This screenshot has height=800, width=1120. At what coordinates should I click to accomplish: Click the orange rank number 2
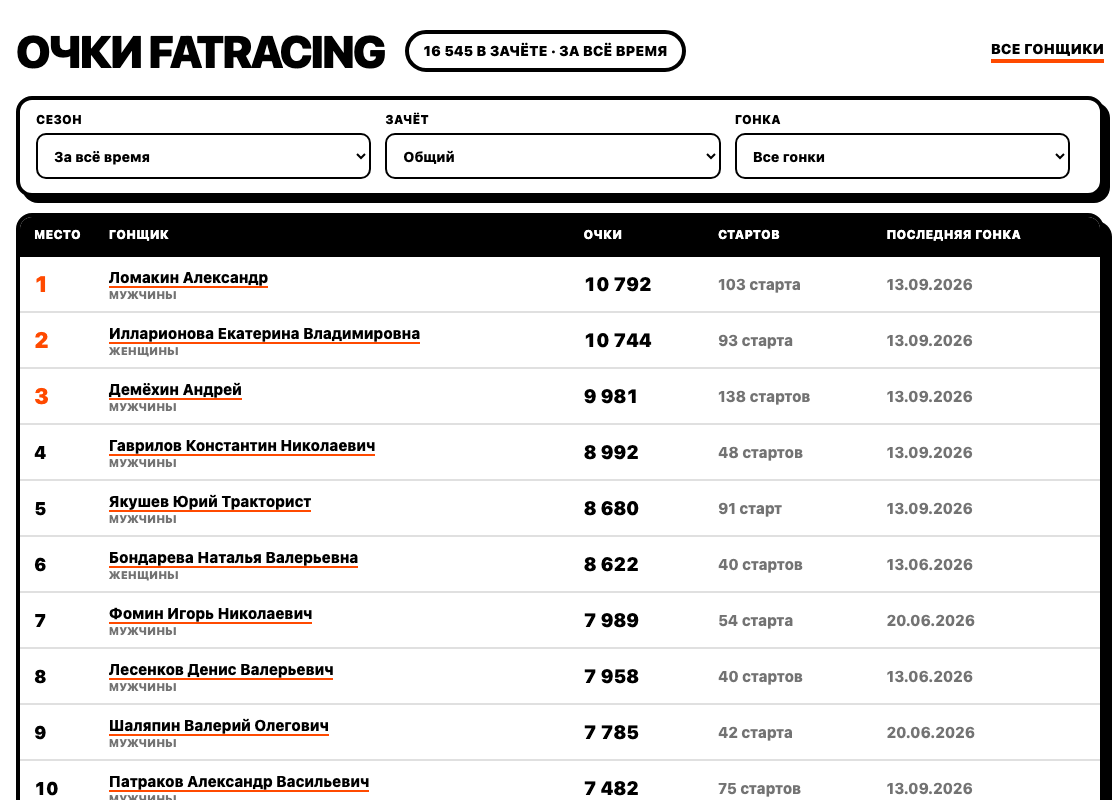(41, 340)
